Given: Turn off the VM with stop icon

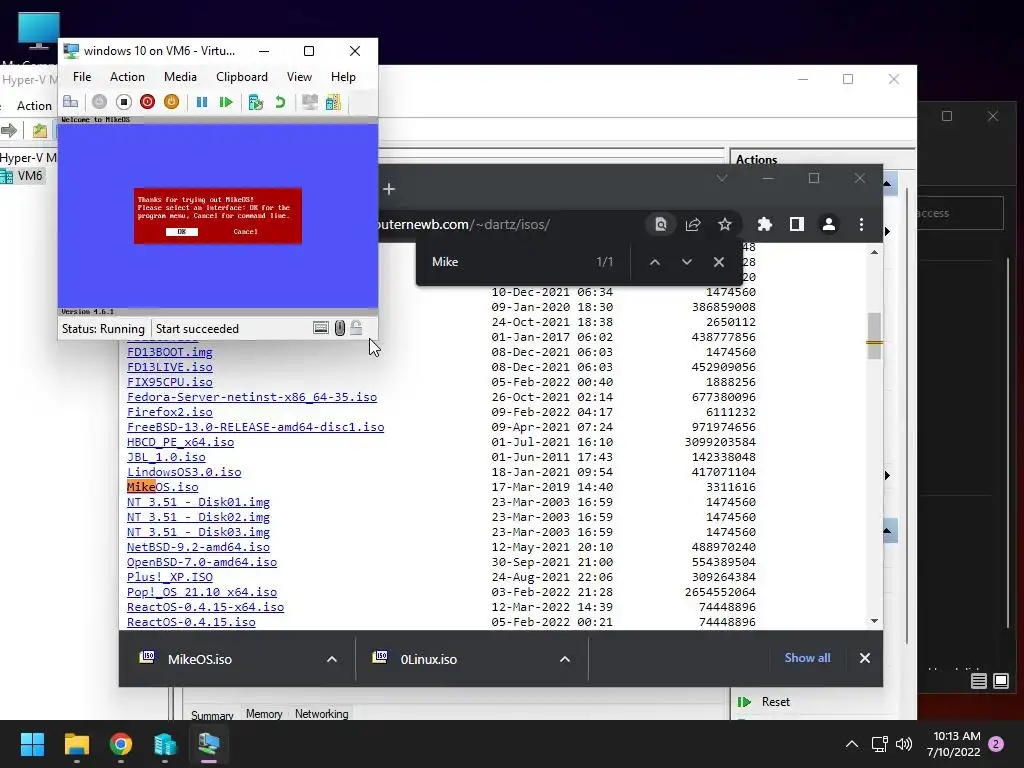Looking at the screenshot, I should coord(123,102).
